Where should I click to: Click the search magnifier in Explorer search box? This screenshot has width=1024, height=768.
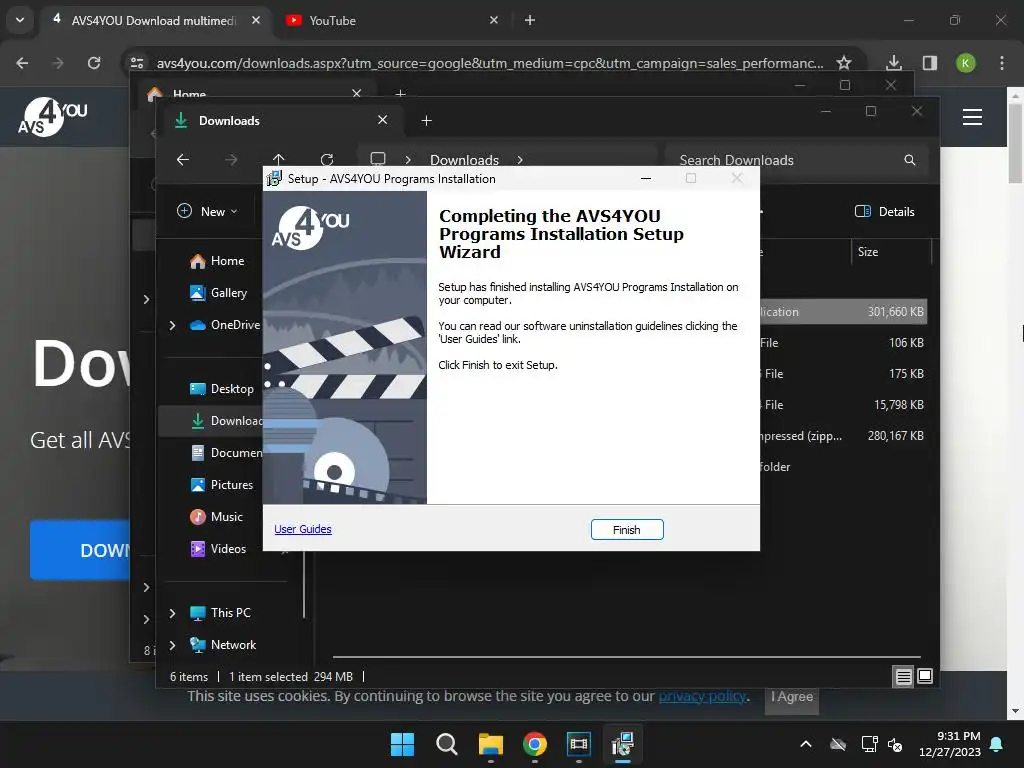[x=910, y=160]
